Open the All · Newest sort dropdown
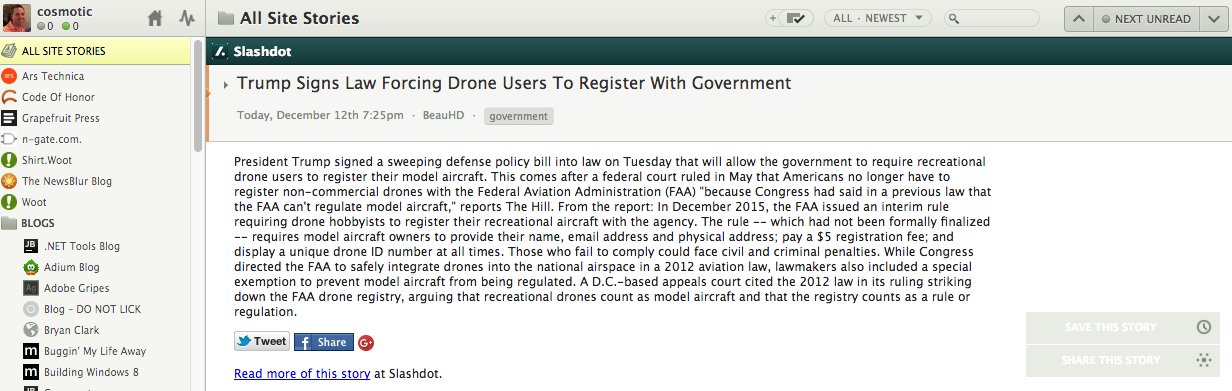The height and width of the screenshot is (391, 1232). pyautogui.click(x=877, y=18)
